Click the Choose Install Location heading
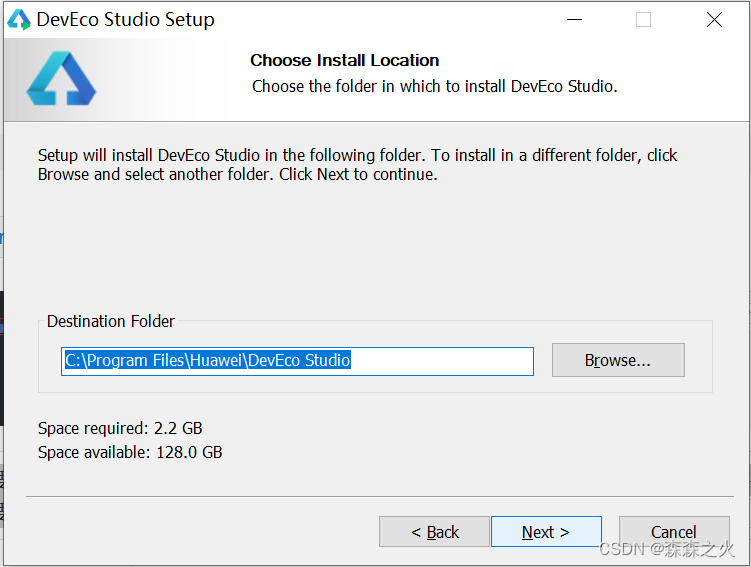 (344, 60)
